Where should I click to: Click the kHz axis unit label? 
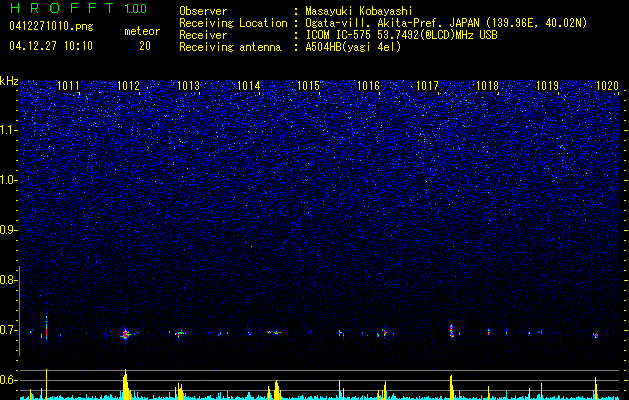click(9, 81)
